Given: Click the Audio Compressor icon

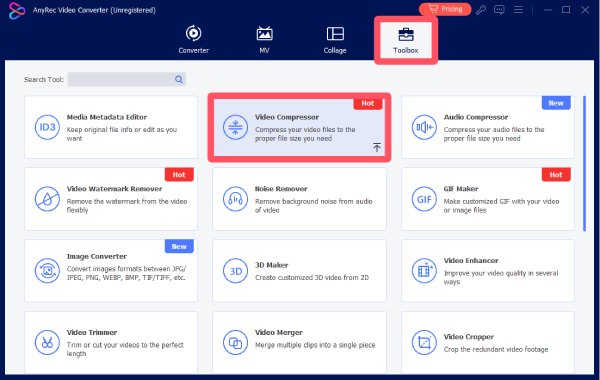Looking at the screenshot, I should 424,127.
